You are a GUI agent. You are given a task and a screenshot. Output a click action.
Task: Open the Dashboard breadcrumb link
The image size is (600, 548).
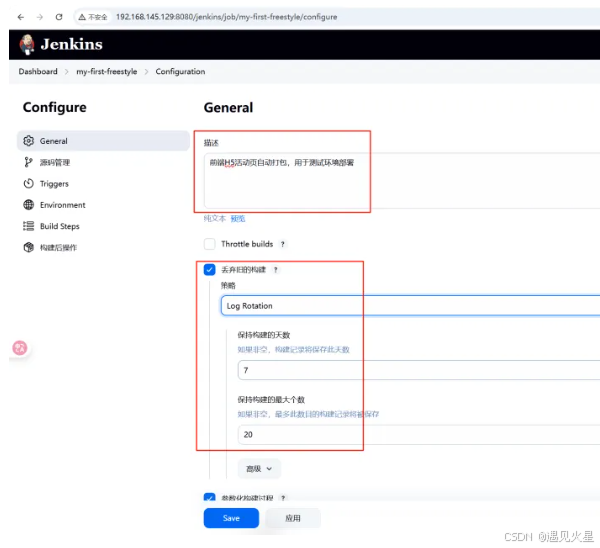(38, 72)
